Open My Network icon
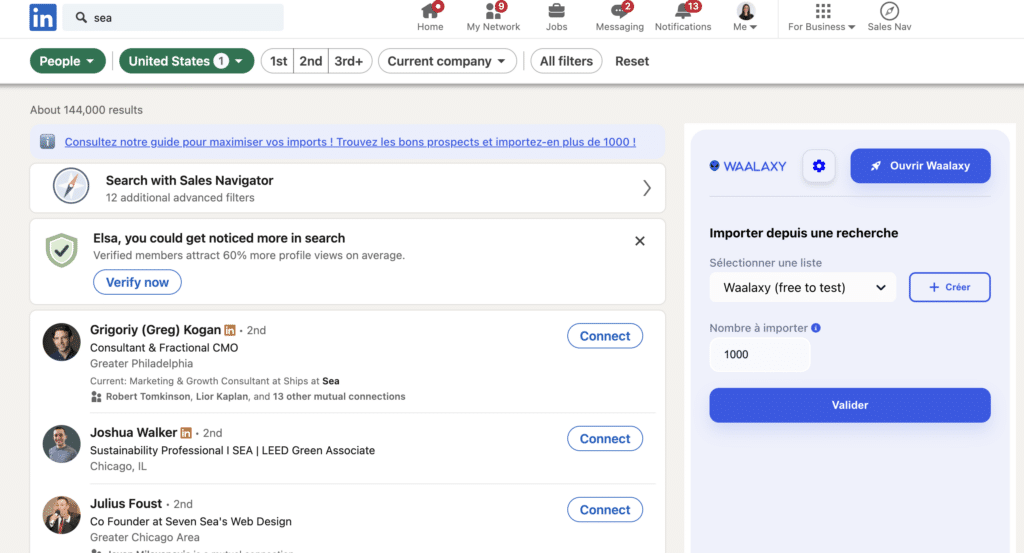Viewport: 1024px width, 553px height. click(493, 11)
